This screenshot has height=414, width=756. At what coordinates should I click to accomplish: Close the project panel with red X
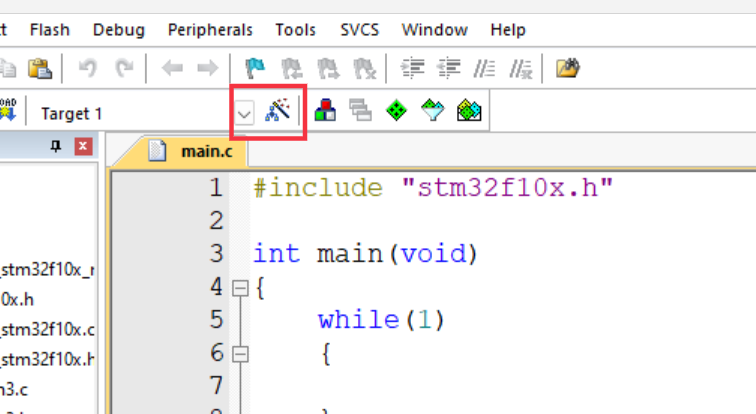(83, 146)
